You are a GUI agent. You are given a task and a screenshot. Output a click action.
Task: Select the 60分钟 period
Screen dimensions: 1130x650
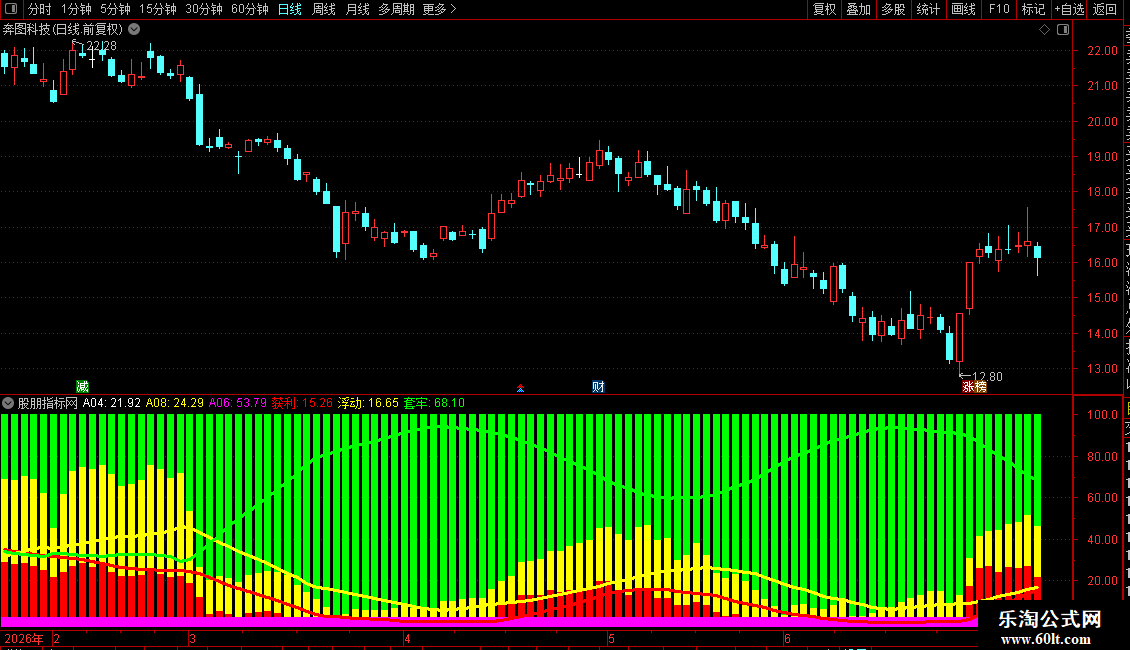[249, 9]
